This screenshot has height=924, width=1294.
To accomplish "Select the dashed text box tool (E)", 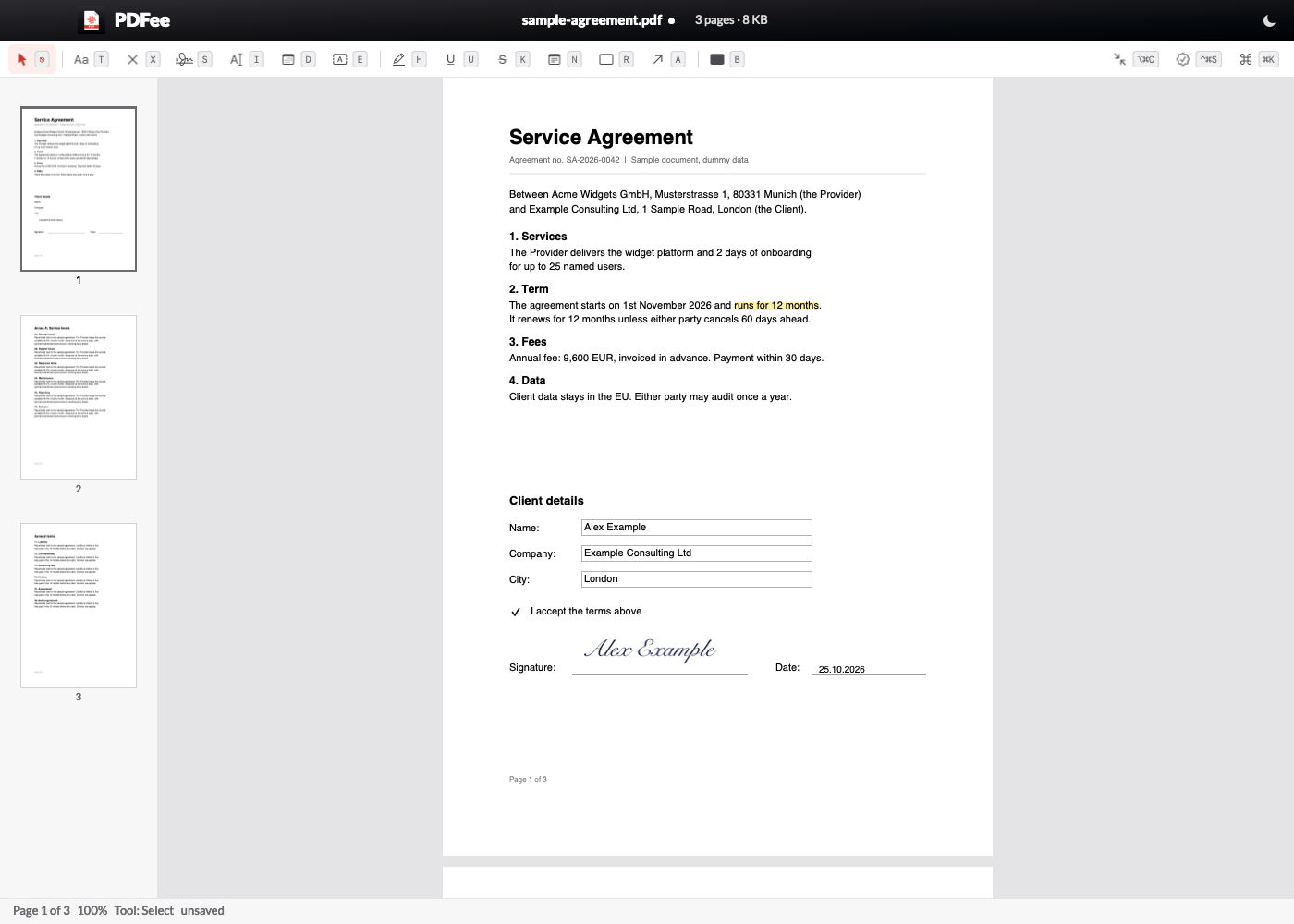I will (x=349, y=59).
